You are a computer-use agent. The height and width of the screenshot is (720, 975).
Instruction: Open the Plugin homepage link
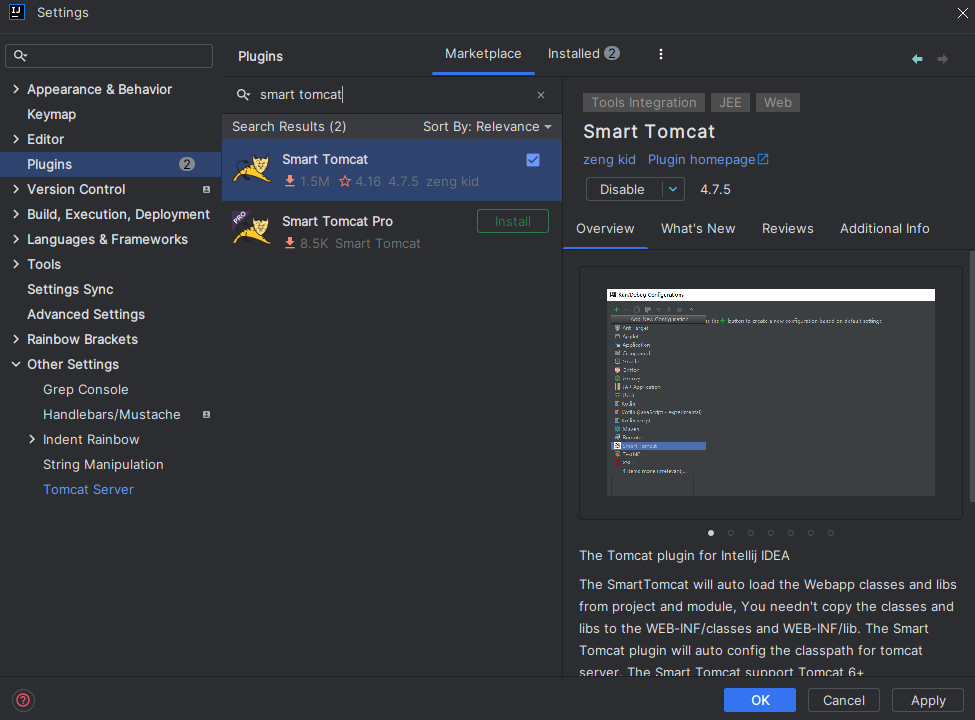click(701, 160)
